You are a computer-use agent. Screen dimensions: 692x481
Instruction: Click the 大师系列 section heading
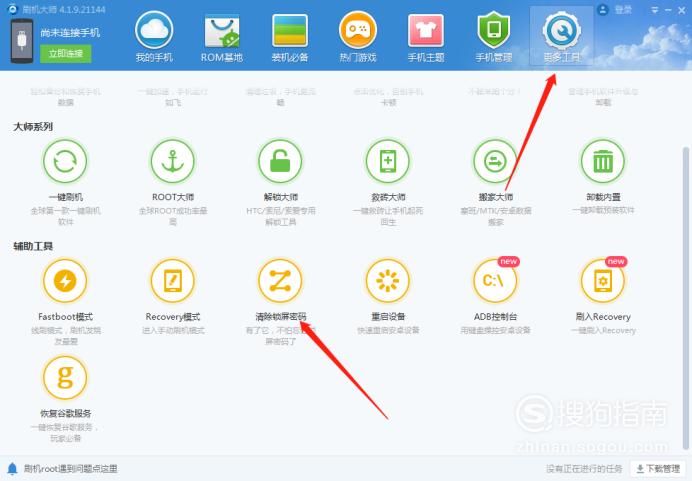tap(33, 127)
